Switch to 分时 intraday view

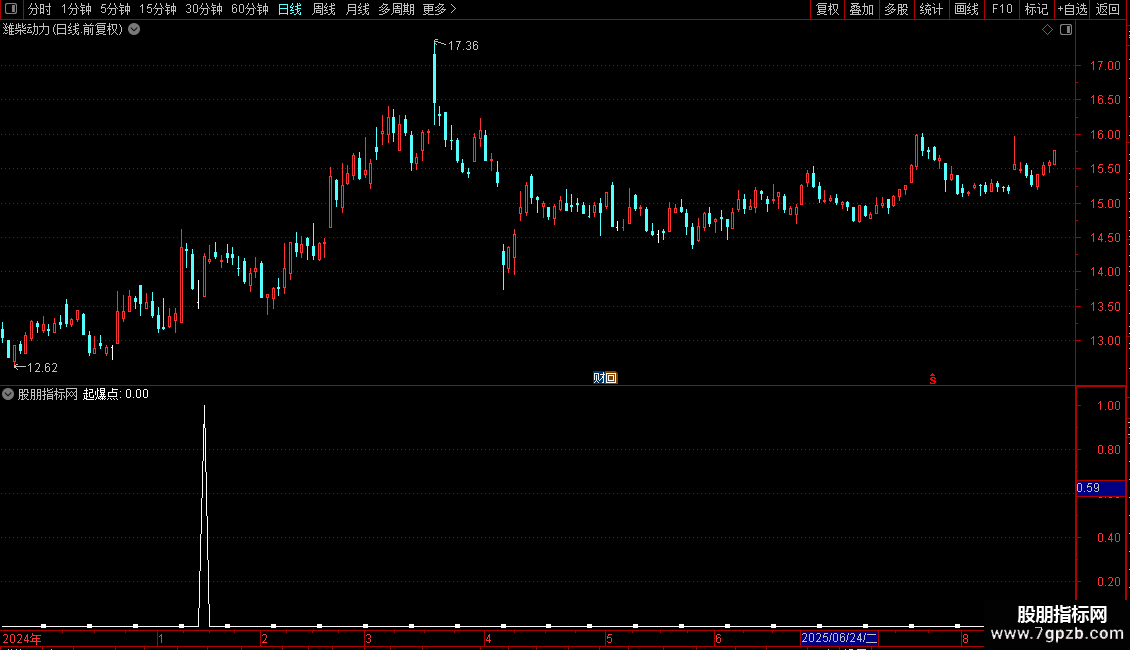pos(40,9)
